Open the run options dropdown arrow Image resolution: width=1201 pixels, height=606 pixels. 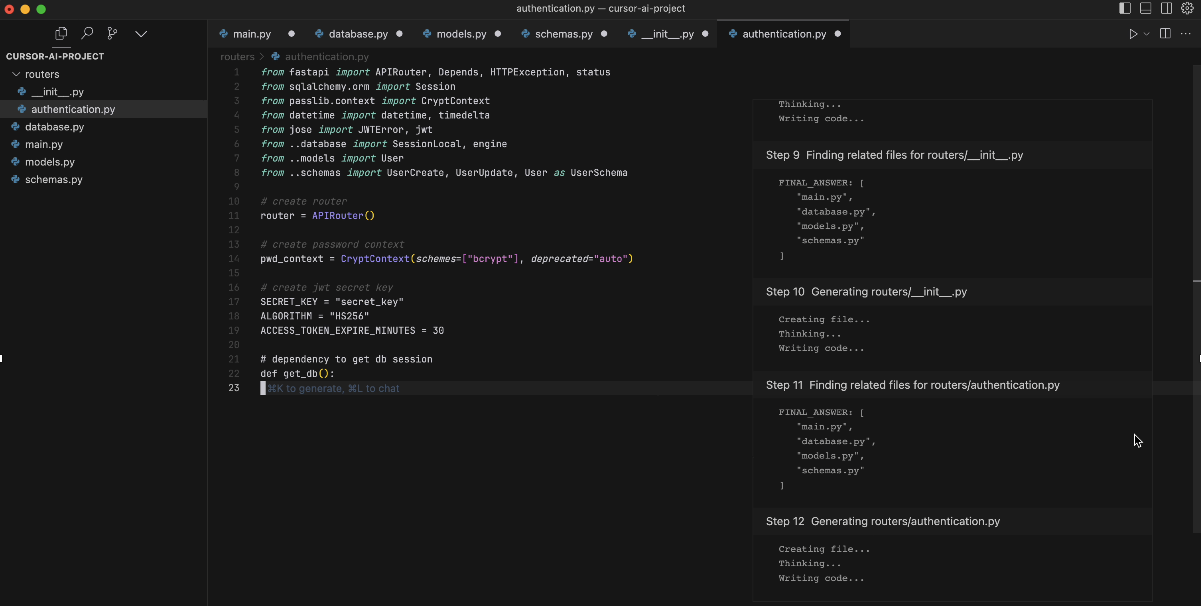click(x=1146, y=34)
